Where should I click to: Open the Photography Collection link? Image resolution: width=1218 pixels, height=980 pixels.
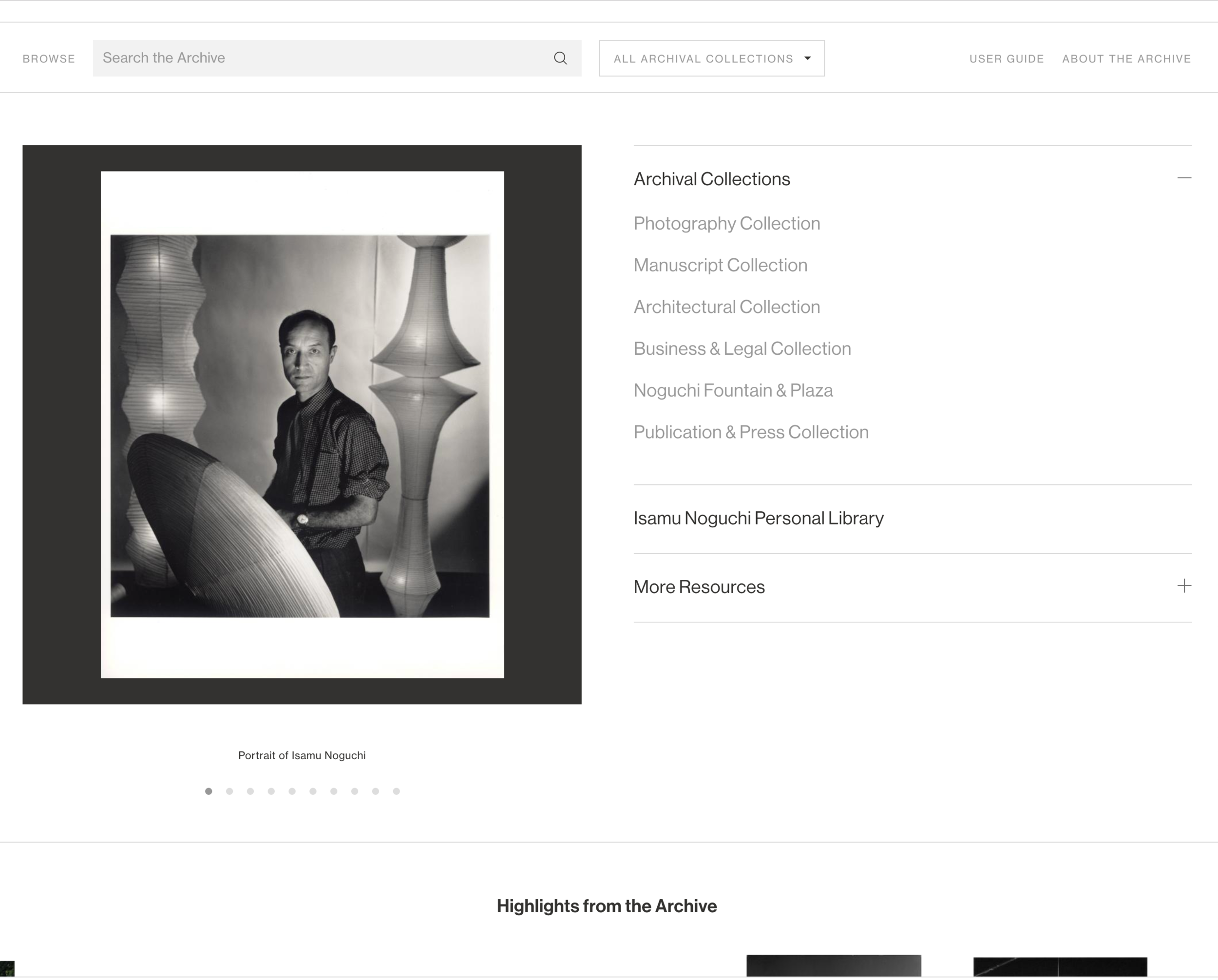(x=726, y=224)
